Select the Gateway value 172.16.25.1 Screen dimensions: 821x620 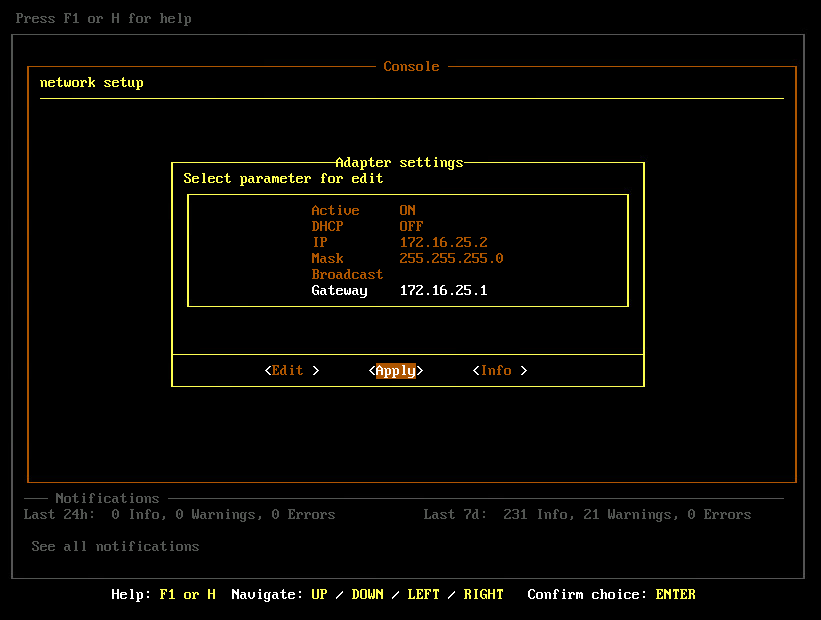pyautogui.click(x=443, y=291)
